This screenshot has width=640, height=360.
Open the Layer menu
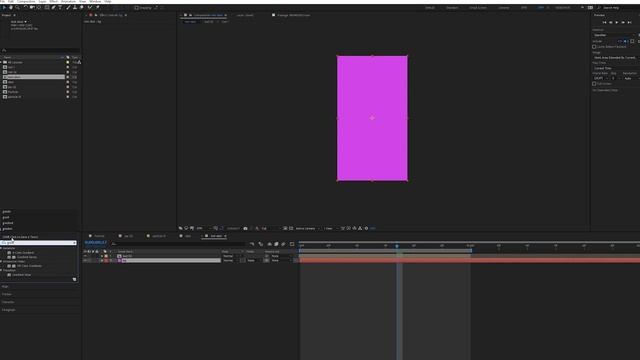pos(42,2)
